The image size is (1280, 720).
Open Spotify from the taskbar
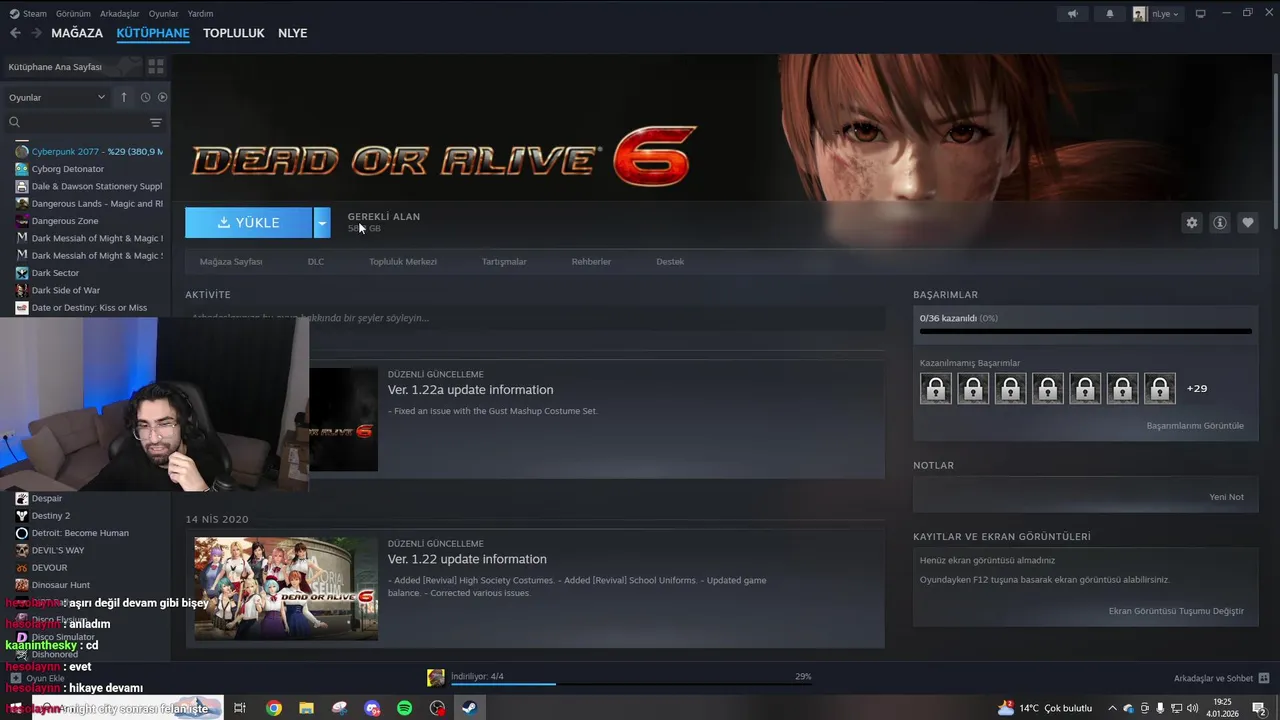(x=404, y=708)
